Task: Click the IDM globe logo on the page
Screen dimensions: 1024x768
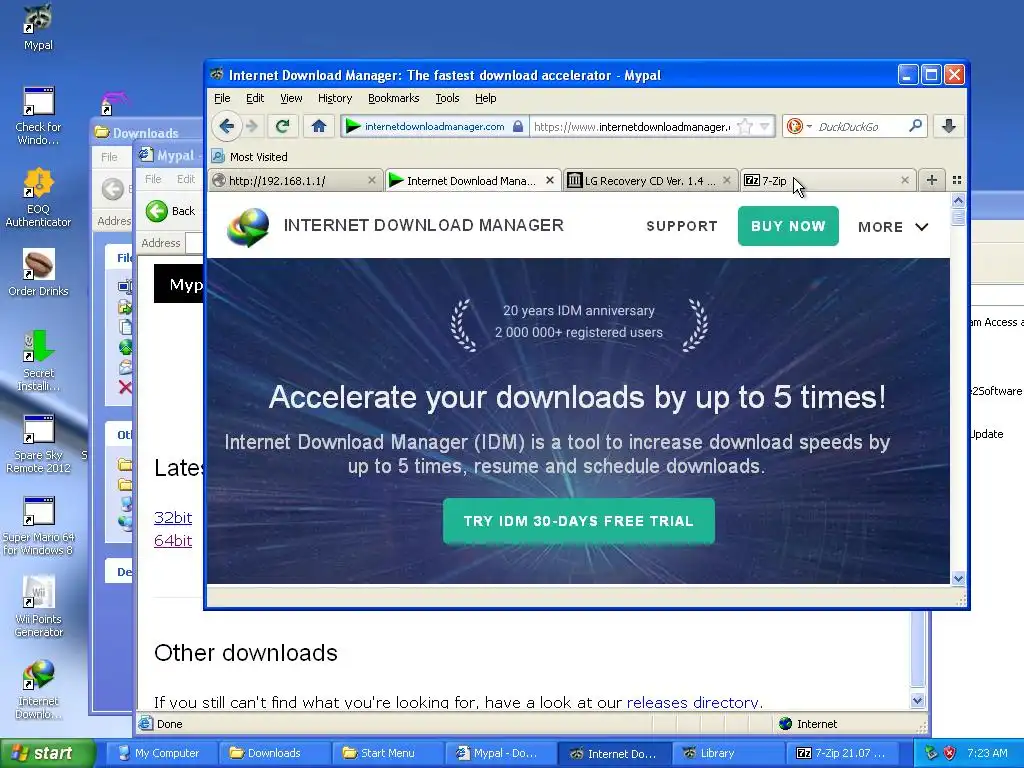Action: click(x=248, y=226)
